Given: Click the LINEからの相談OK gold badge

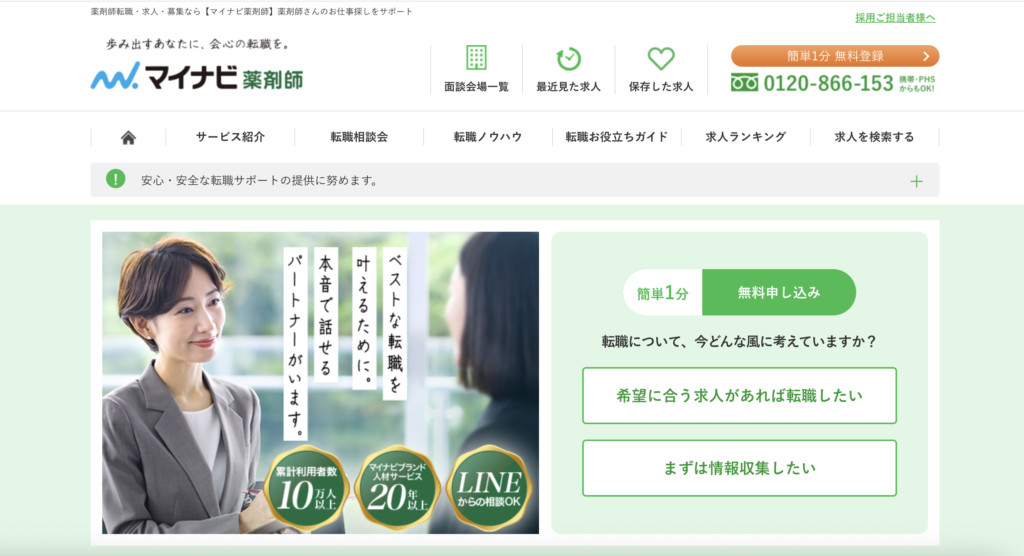Looking at the screenshot, I should pos(489,489).
